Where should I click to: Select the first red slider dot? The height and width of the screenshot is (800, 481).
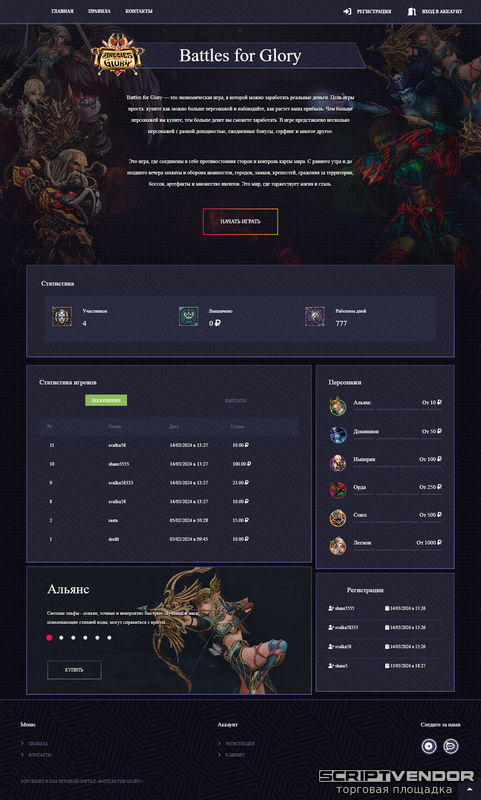[x=49, y=638]
